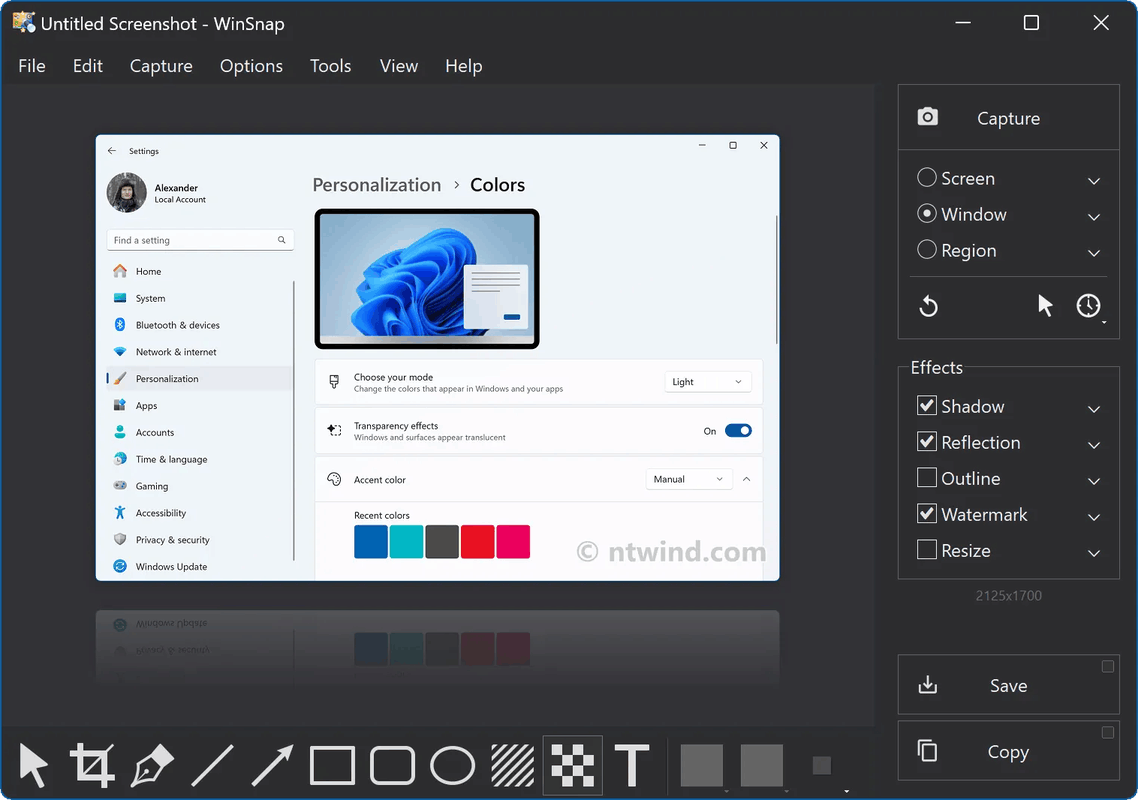This screenshot has width=1138, height=800.
Task: Expand the Reflection options chevron
Action: pos(1094,444)
